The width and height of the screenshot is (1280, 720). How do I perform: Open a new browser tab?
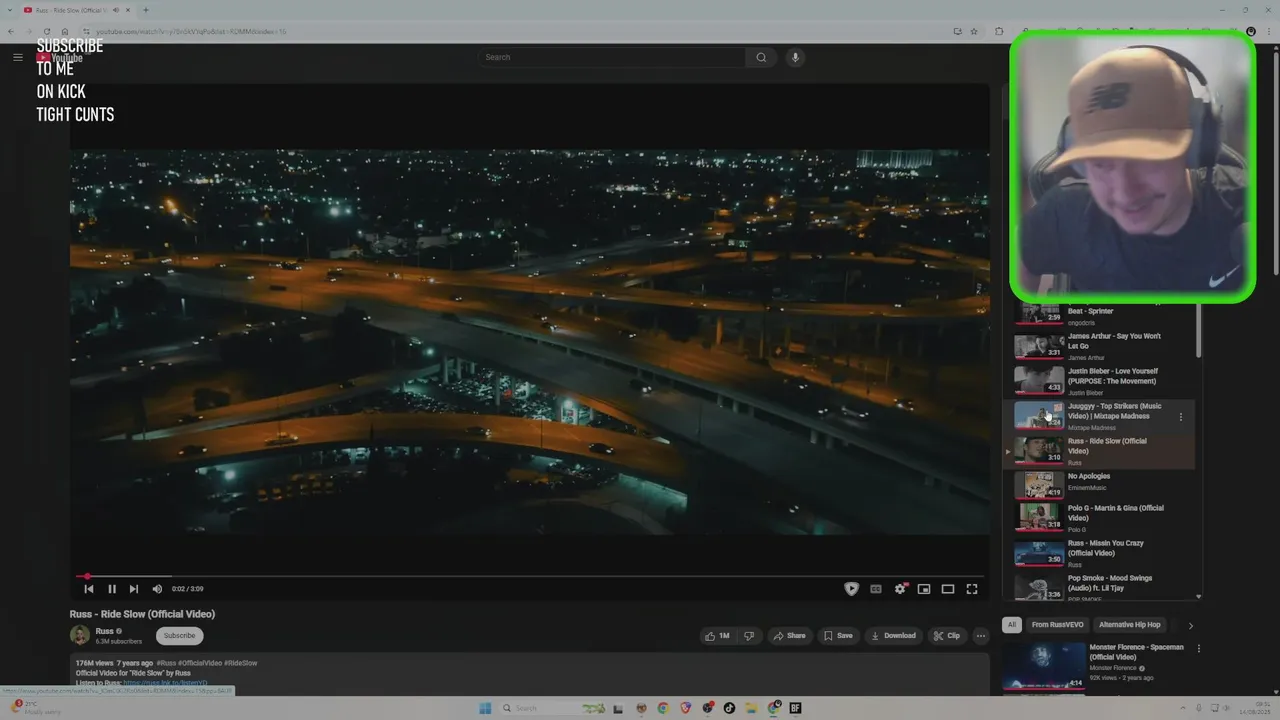(146, 10)
